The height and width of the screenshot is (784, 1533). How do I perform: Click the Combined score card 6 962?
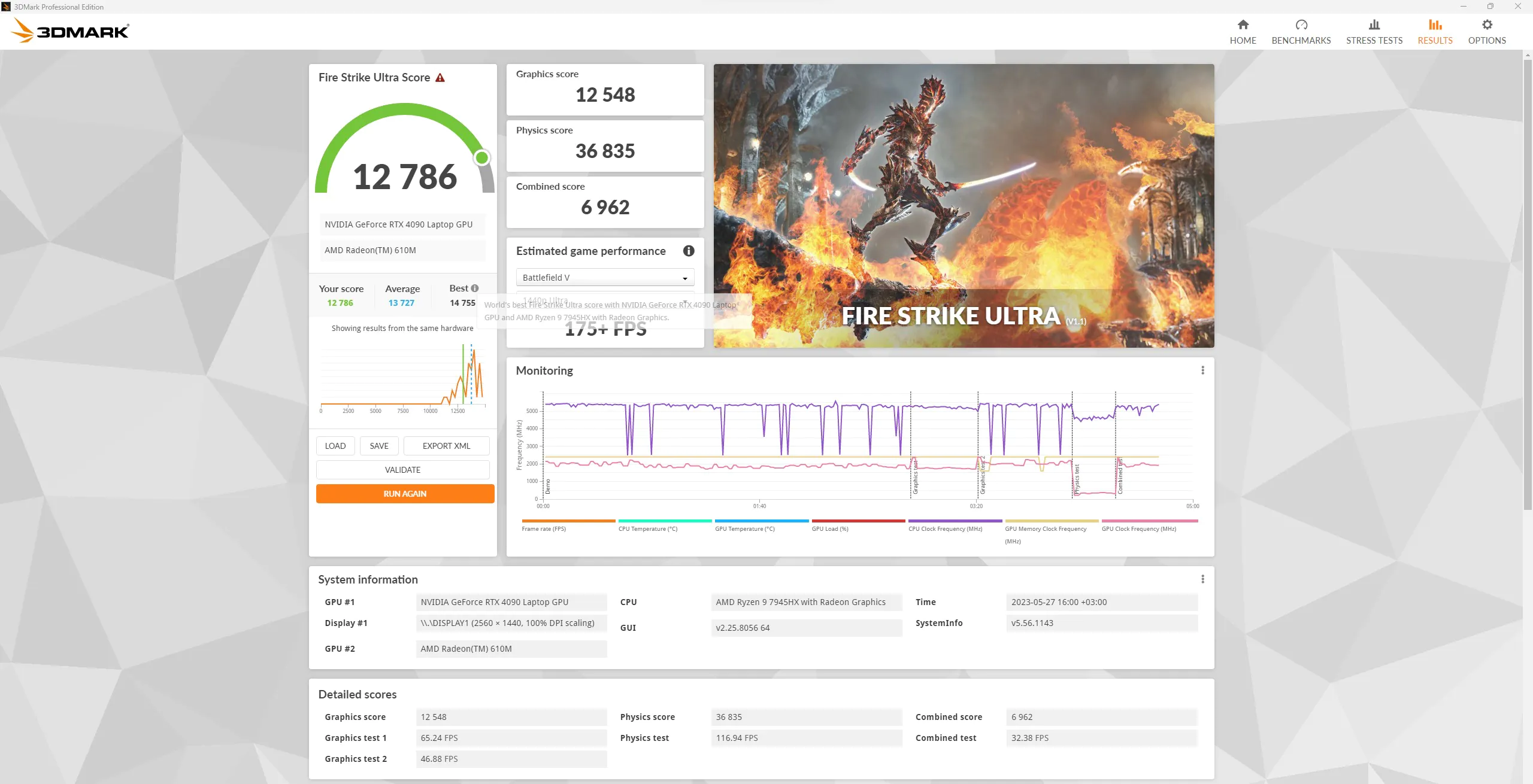click(x=605, y=202)
